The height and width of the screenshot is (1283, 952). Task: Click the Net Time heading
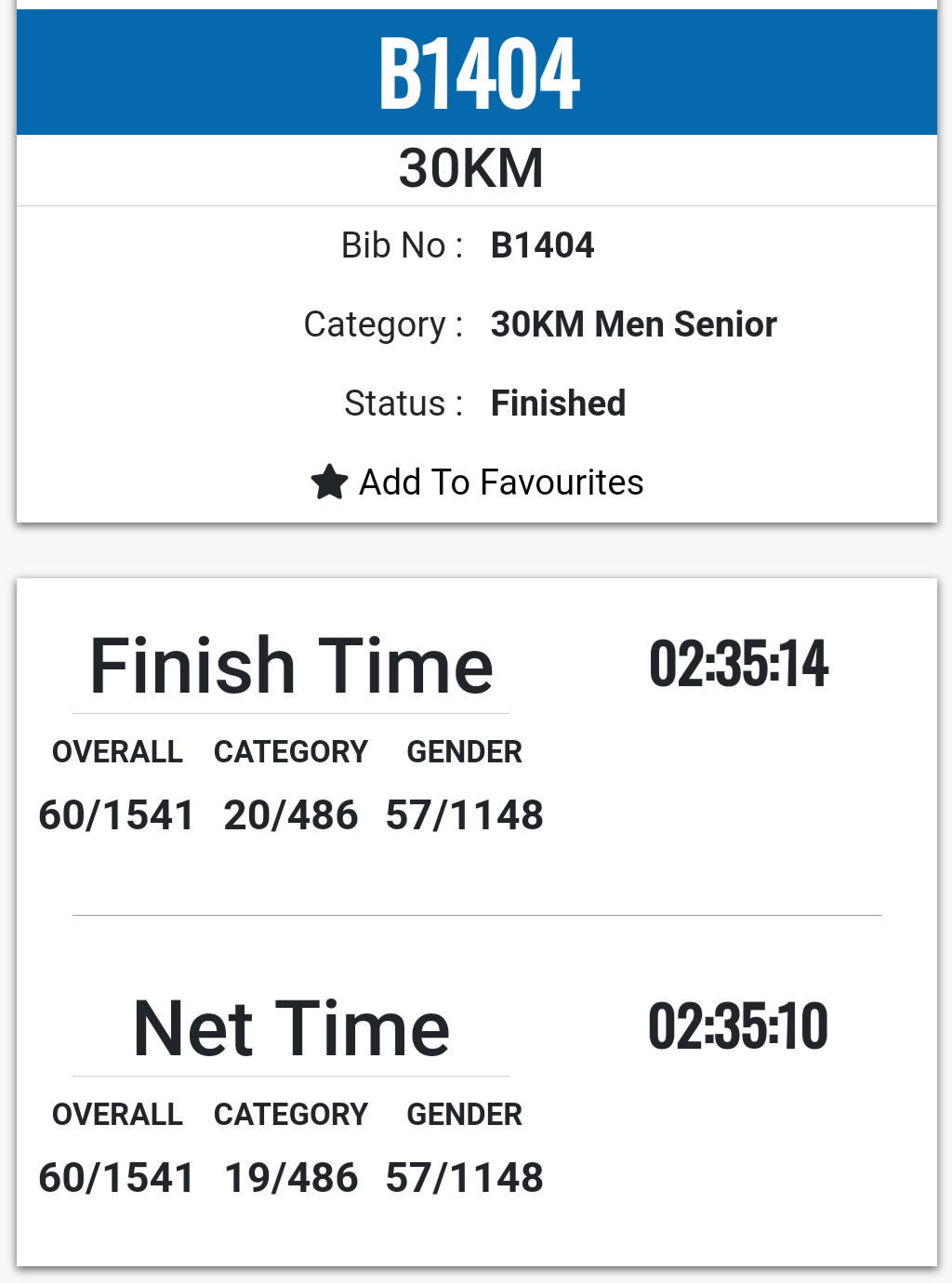coord(291,1028)
